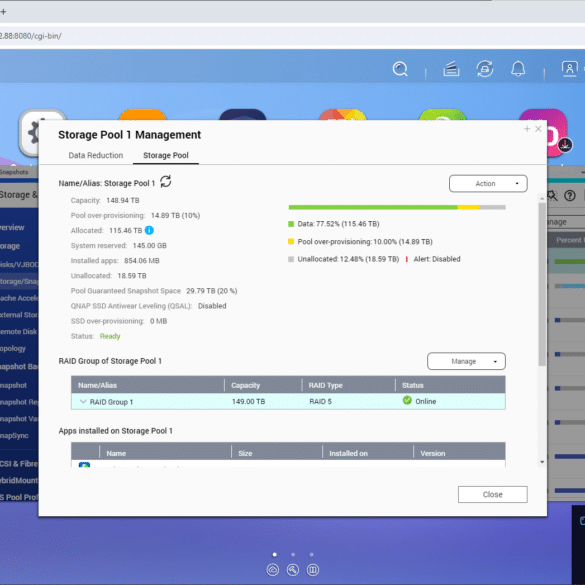Viewport: 585px width, 585px height.
Task: Sort by Installed on column header
Action: 368,453
